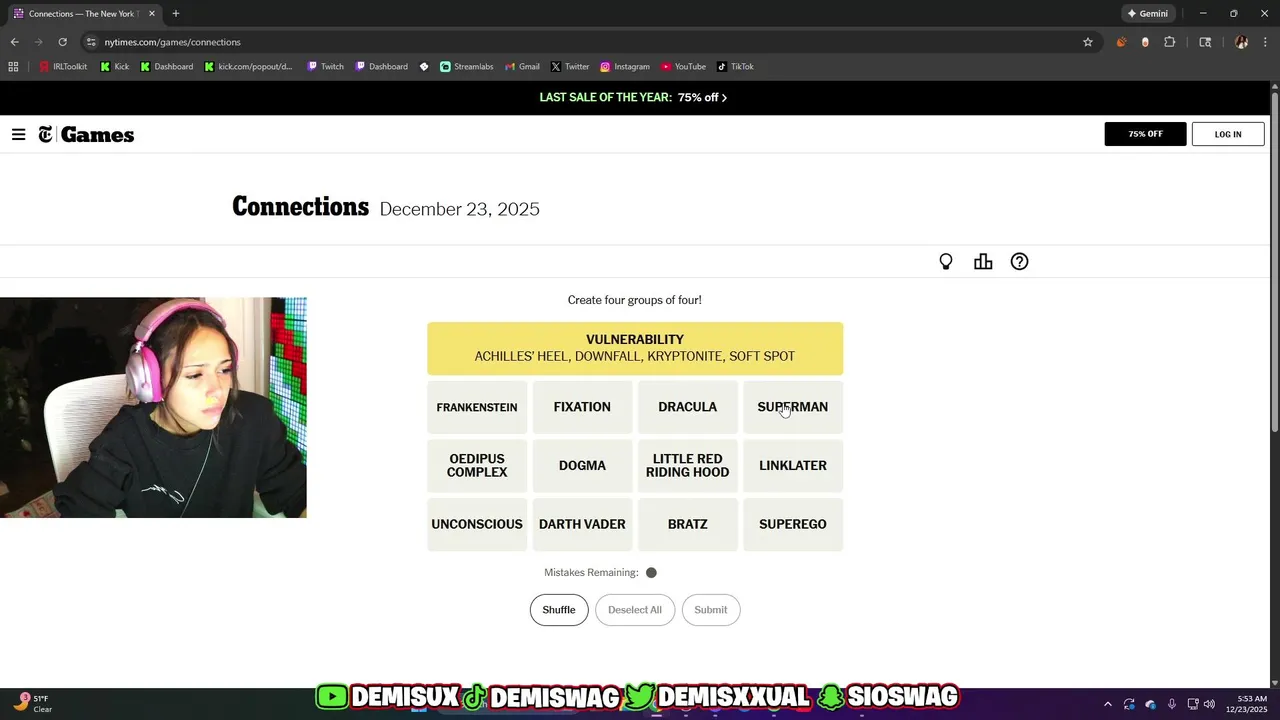1280x720 pixels.
Task: Open a new browser tab
Action: (176, 14)
